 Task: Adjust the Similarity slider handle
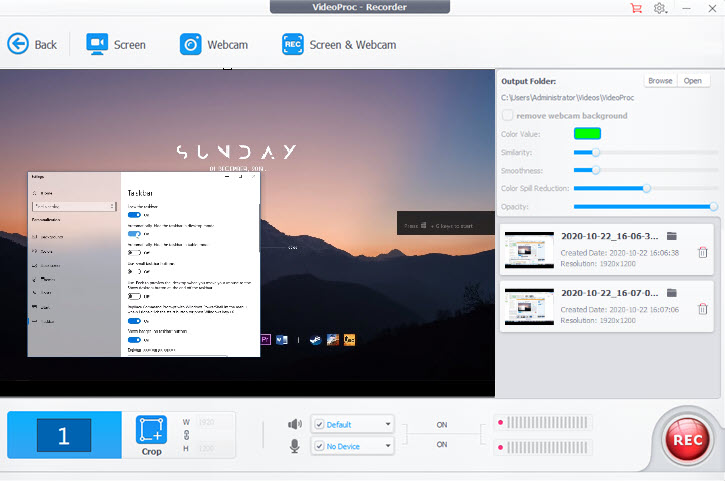(x=596, y=152)
